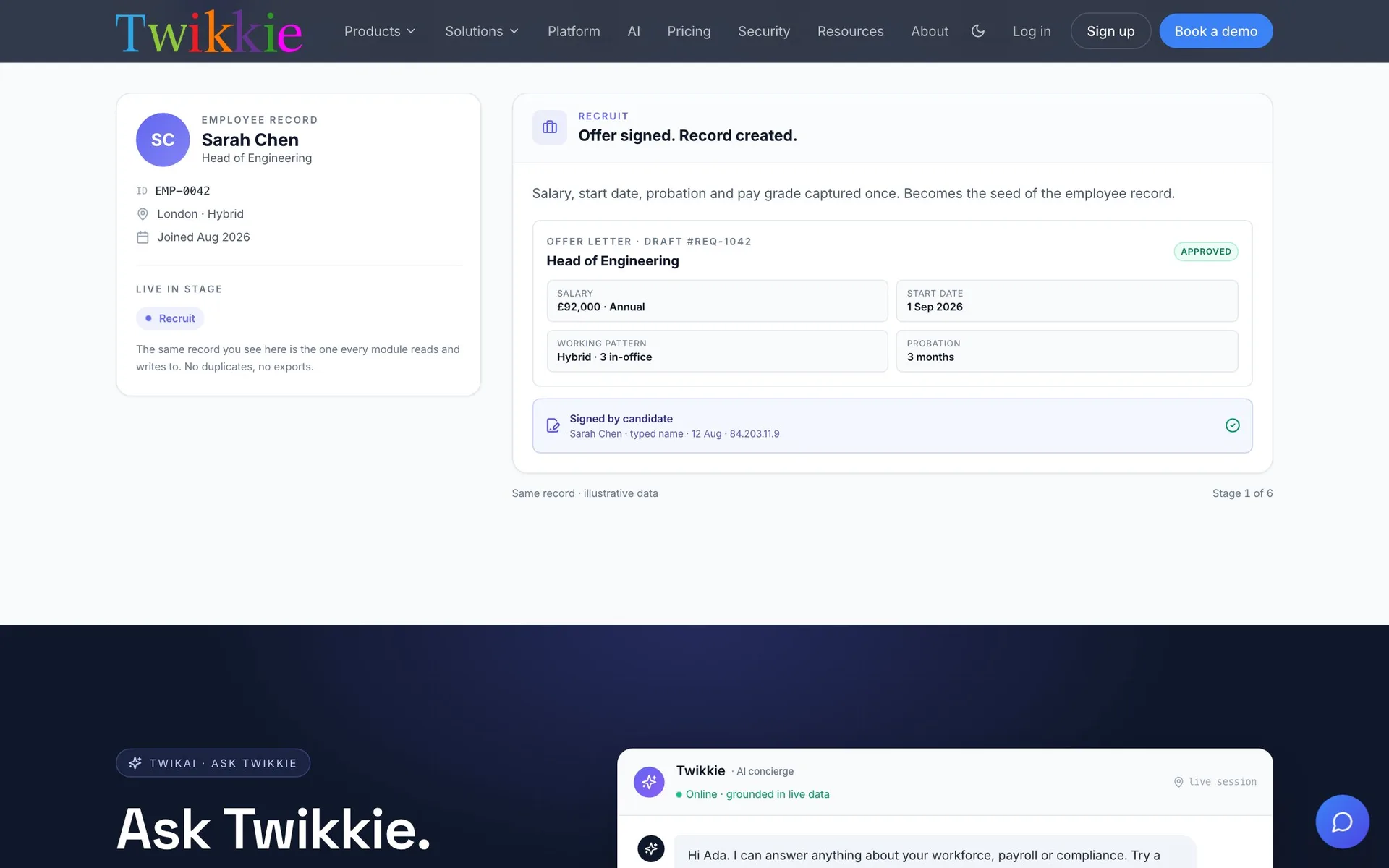Click the Salary £92,000 · Annual field
Viewport: 1389px width, 868px height.
tap(717, 301)
